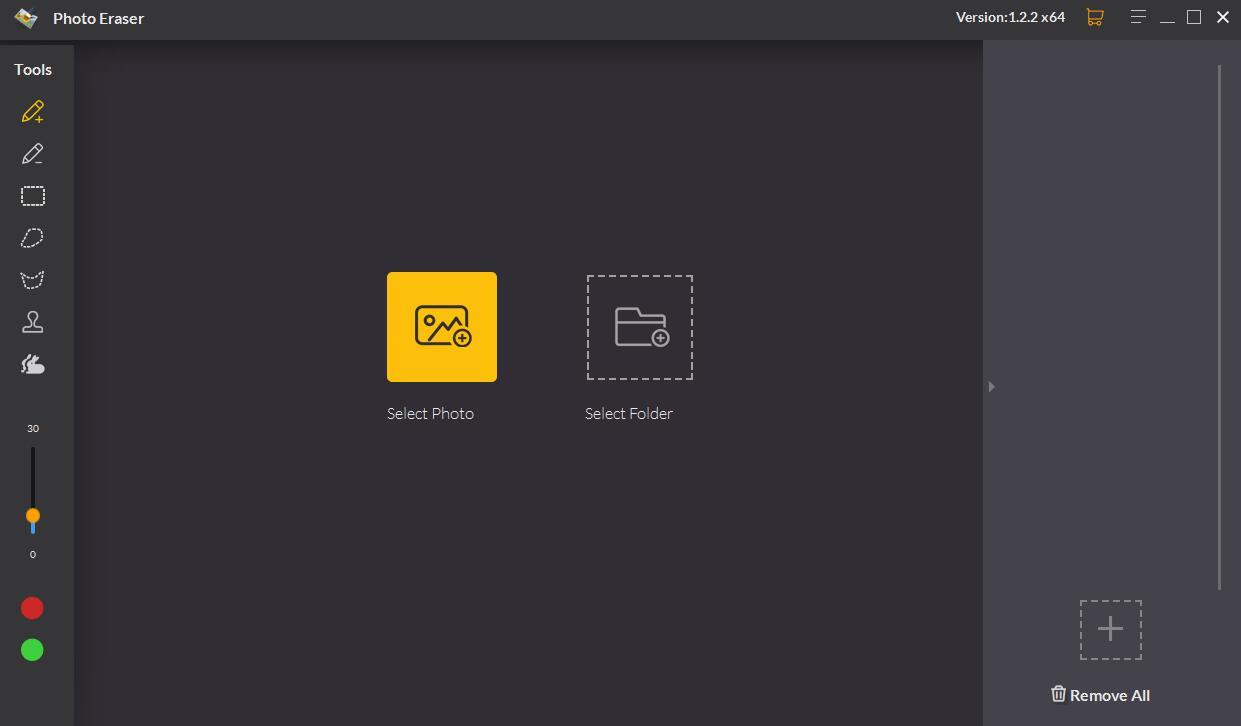Choose the lasso selection tool
Image resolution: width=1241 pixels, height=726 pixels.
pyautogui.click(x=33, y=238)
